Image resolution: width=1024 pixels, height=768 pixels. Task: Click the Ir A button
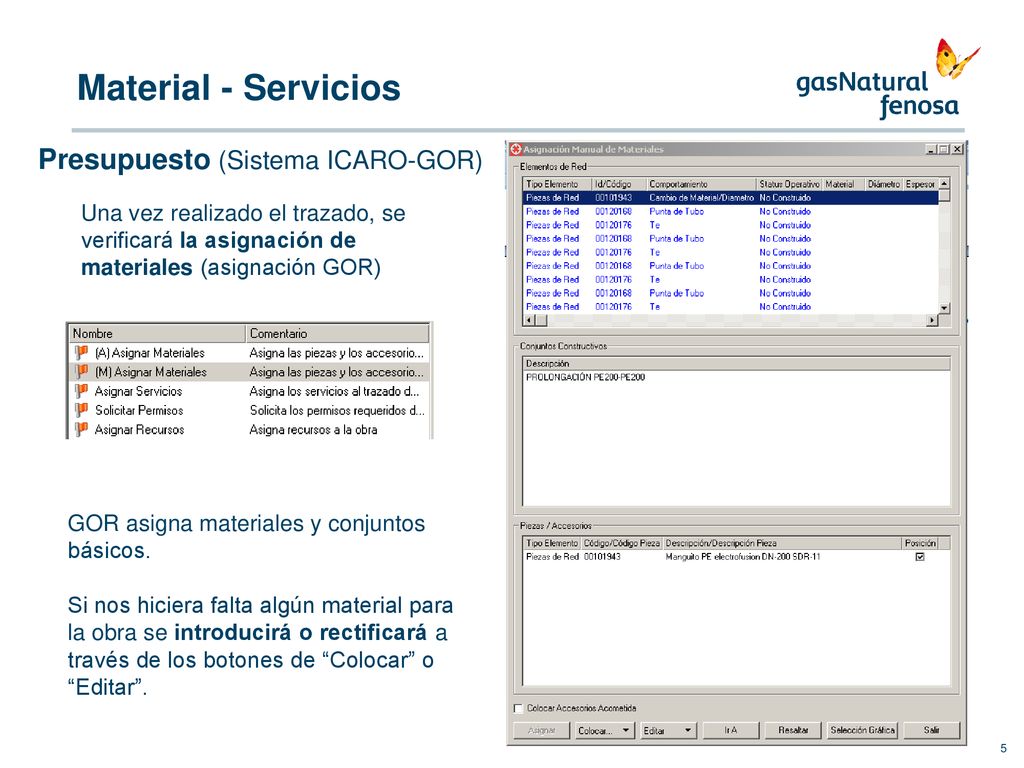pos(730,730)
